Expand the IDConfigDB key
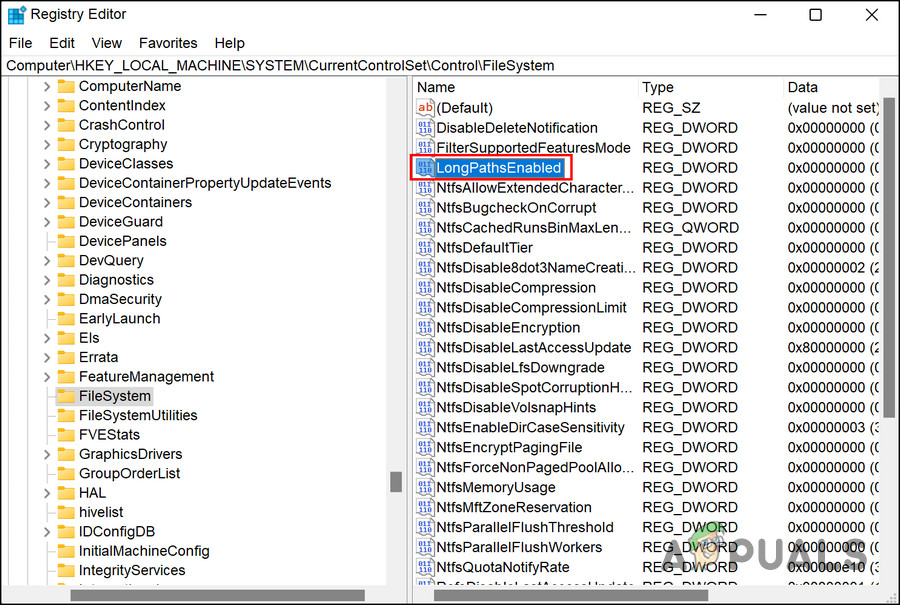 pyautogui.click(x=47, y=532)
